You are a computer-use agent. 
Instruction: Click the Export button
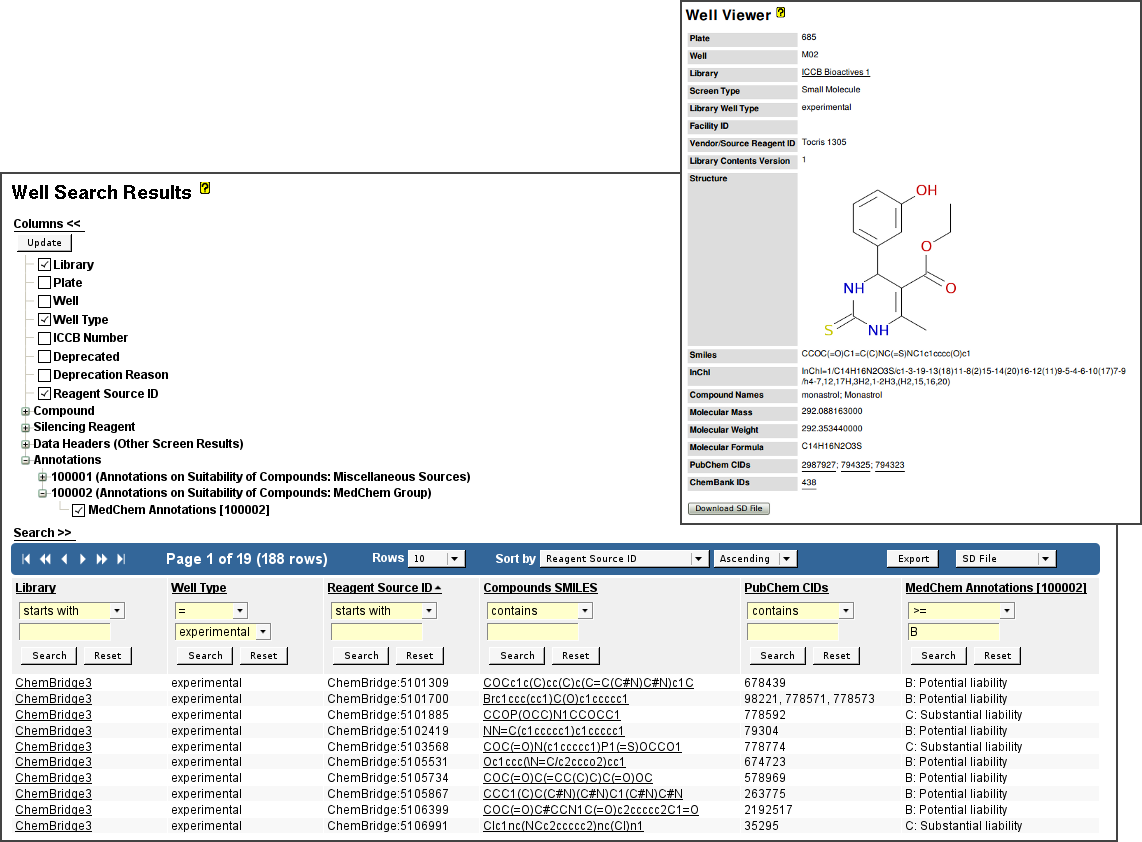pos(913,559)
